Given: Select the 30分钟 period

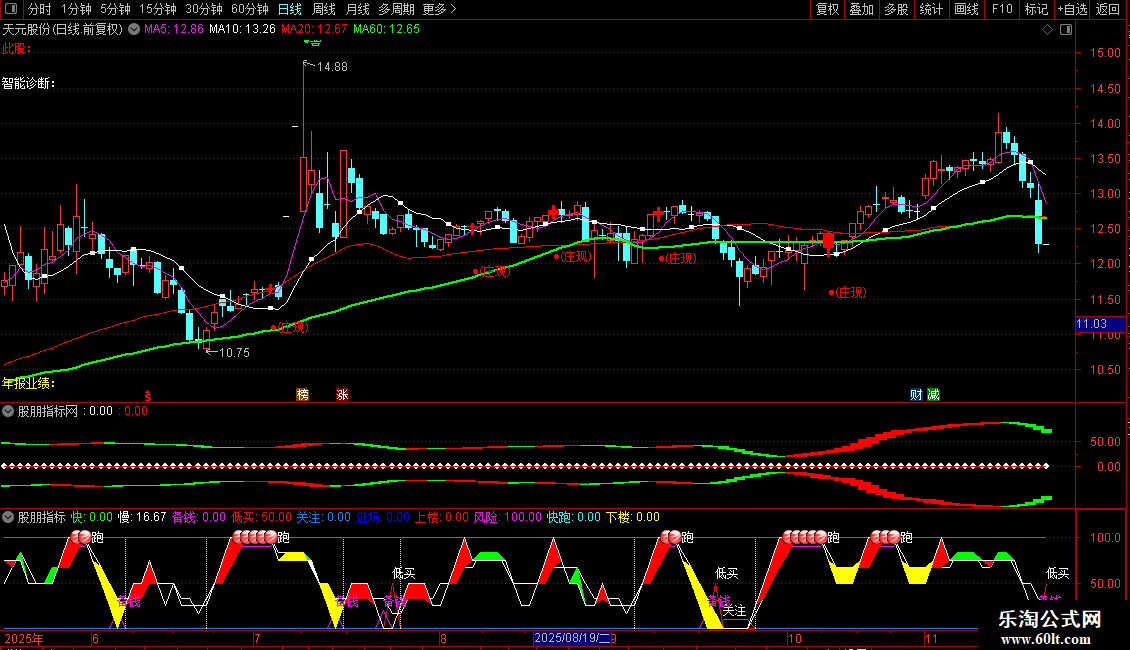Looking at the screenshot, I should [204, 9].
